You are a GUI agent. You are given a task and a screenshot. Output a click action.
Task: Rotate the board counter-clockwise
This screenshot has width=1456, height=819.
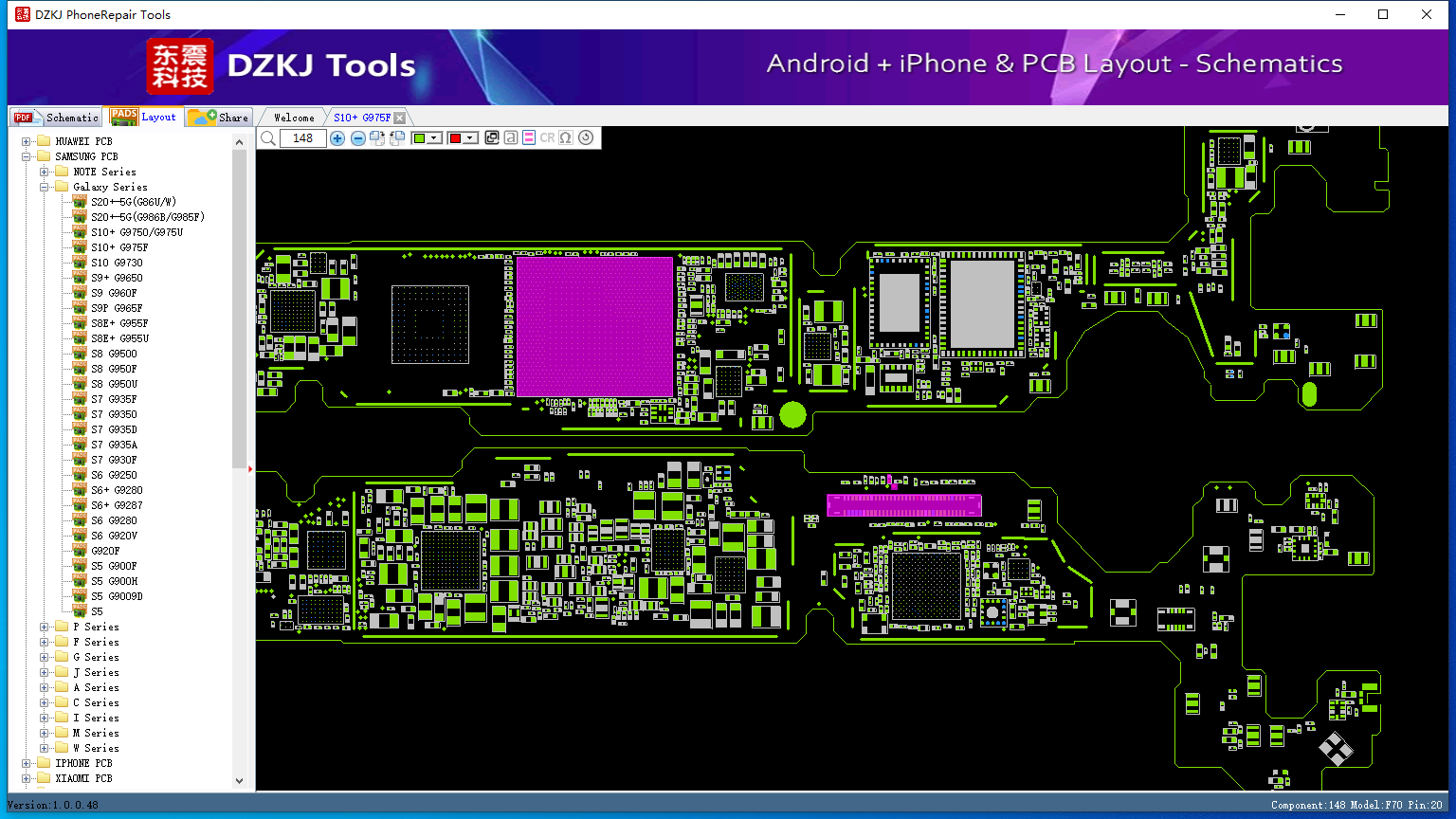397,138
